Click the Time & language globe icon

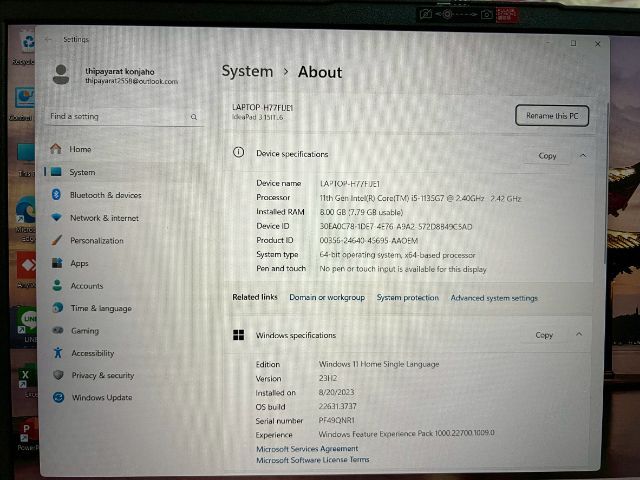pos(58,308)
